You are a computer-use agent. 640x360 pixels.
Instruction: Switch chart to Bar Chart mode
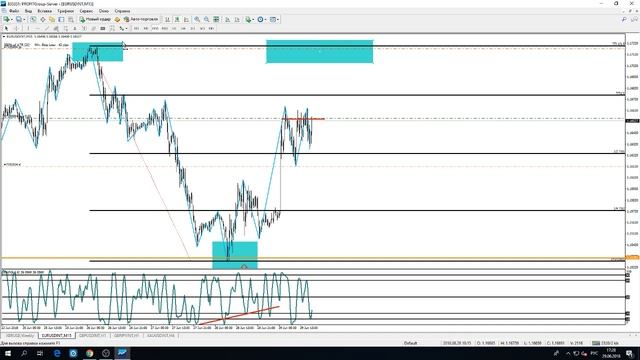pyautogui.click(x=167, y=19)
